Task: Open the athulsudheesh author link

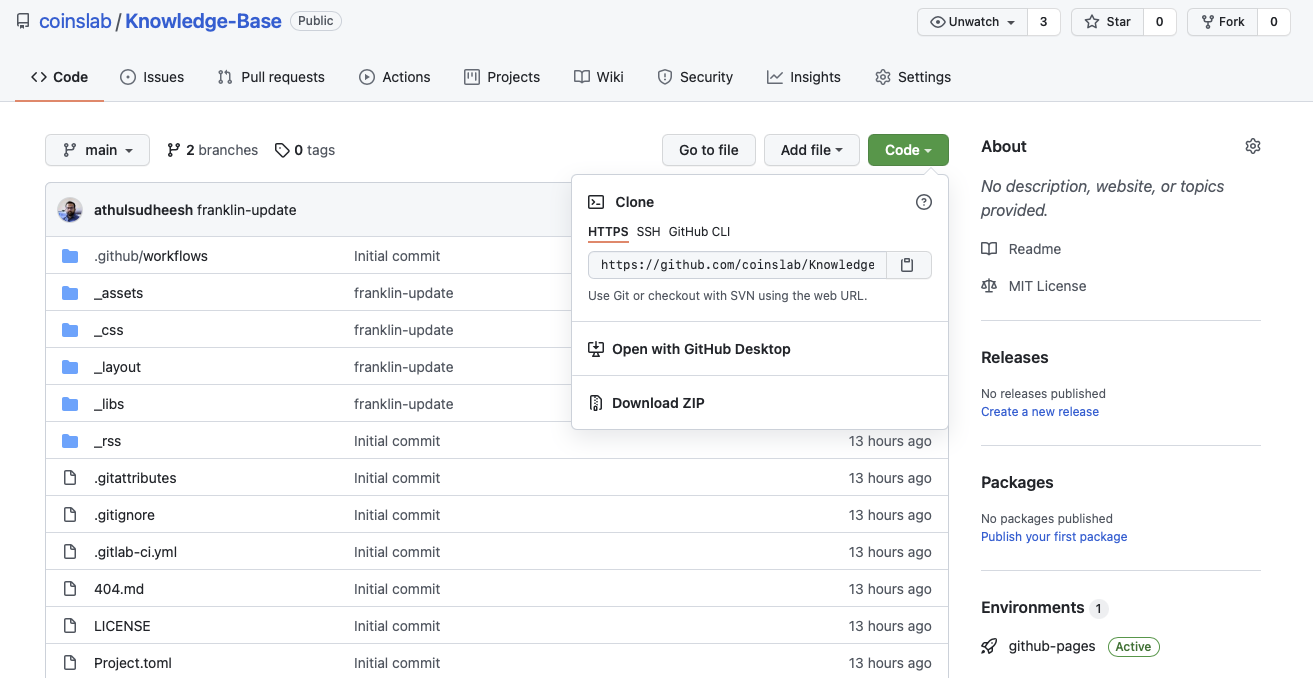Action: (x=144, y=210)
